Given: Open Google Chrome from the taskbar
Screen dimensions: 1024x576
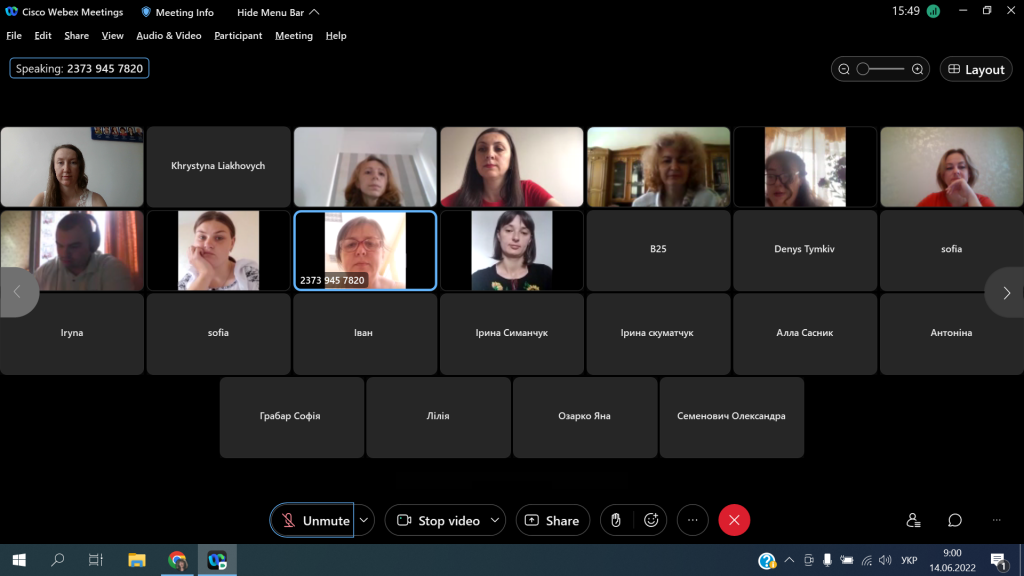Looking at the screenshot, I should point(177,560).
